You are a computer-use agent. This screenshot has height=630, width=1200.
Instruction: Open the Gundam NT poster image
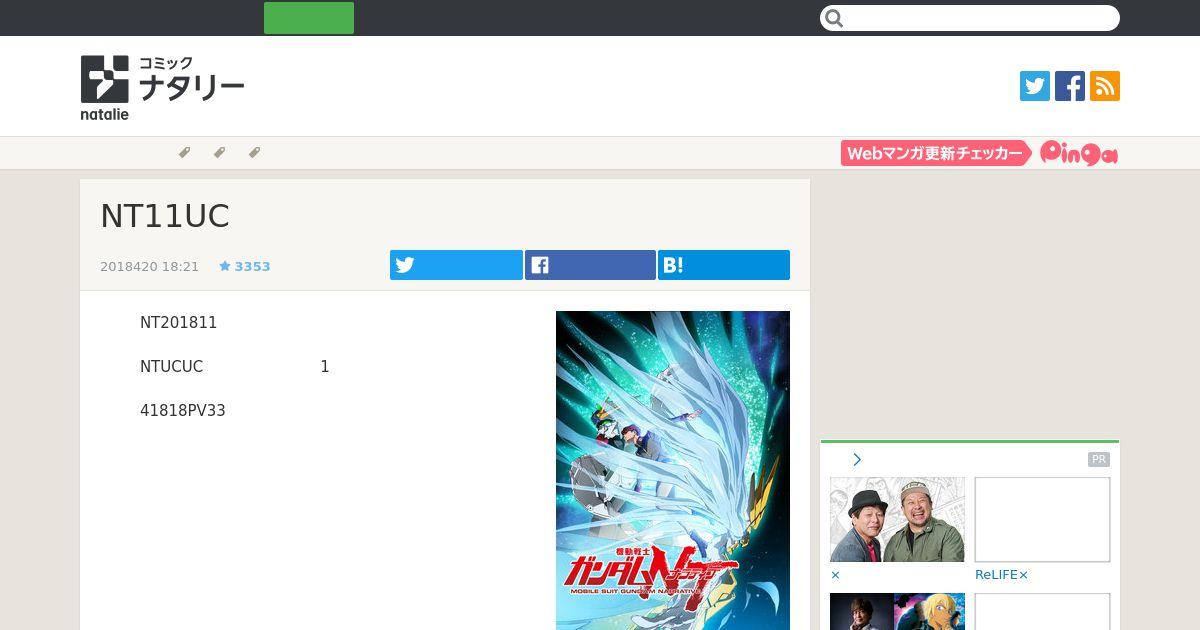pyautogui.click(x=673, y=470)
